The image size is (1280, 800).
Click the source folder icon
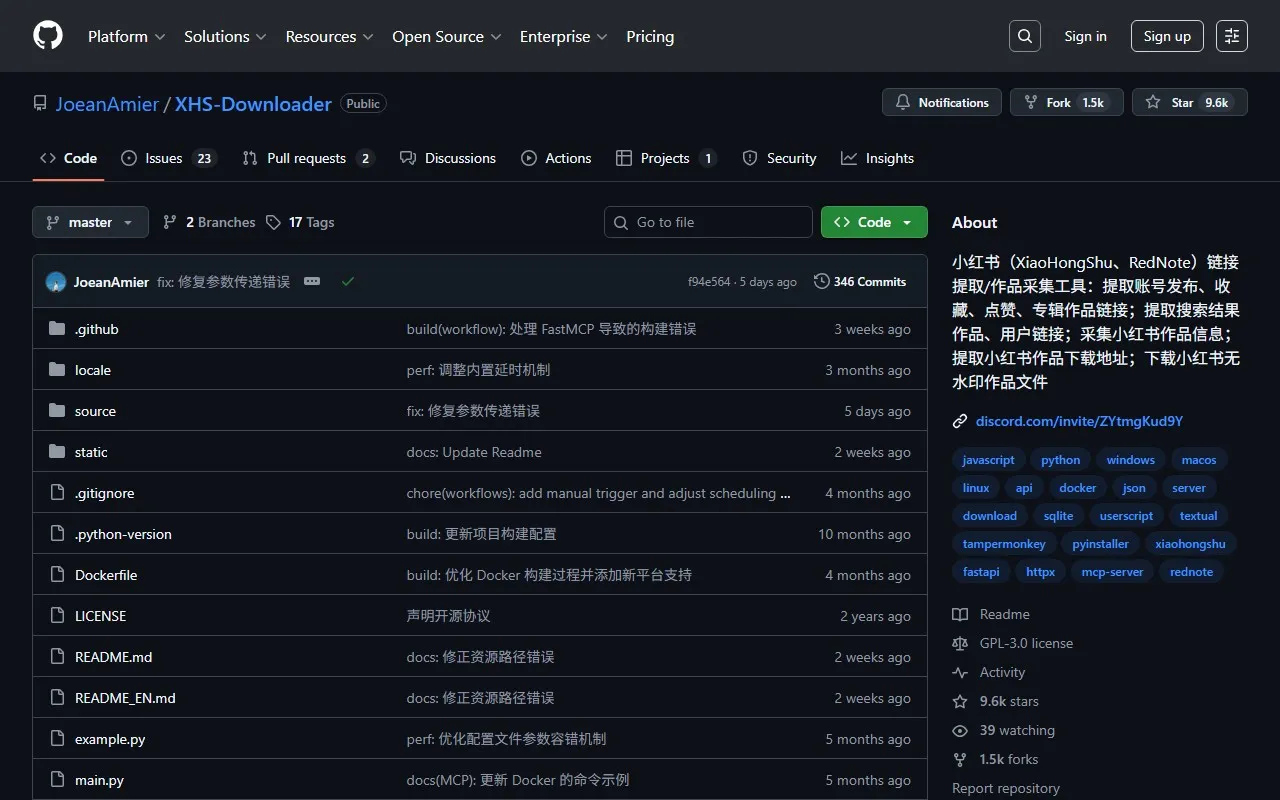click(x=58, y=411)
